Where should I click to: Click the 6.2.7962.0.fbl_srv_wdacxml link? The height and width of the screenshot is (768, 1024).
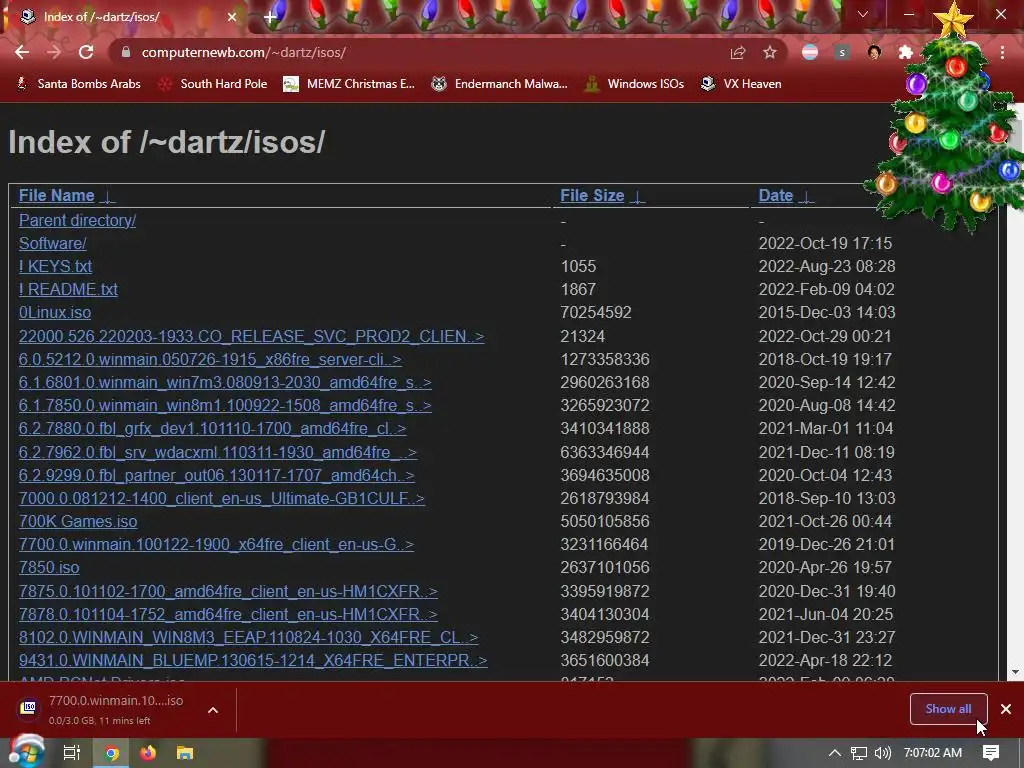pyautogui.click(x=217, y=452)
